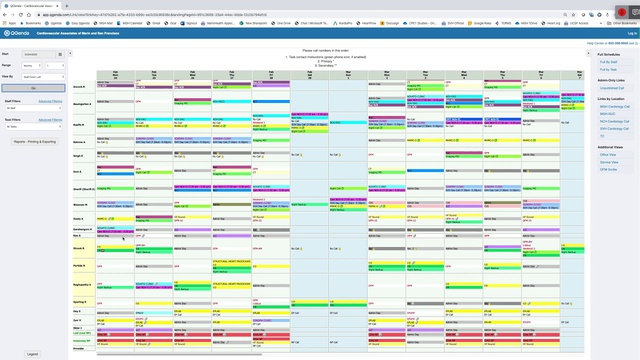Open the Range units dropdown
This screenshot has height=360, width=640.
(x=31, y=66)
